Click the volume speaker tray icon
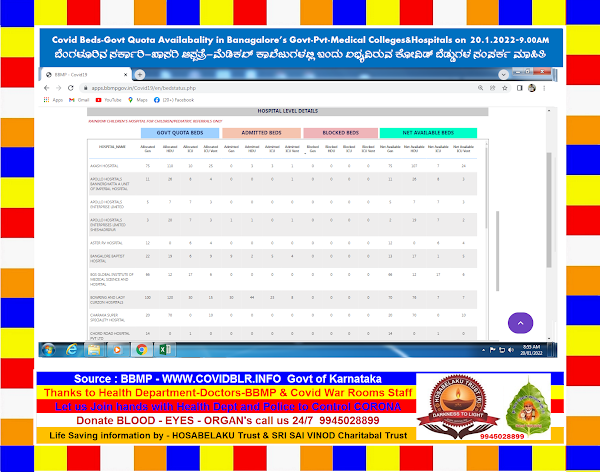The width and height of the screenshot is (600, 472). [511, 350]
